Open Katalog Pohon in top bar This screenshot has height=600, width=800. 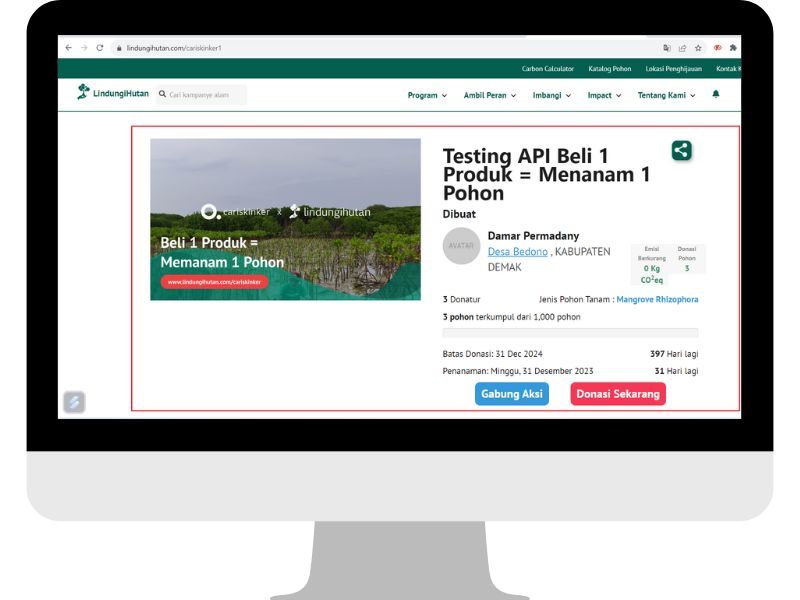click(x=610, y=68)
